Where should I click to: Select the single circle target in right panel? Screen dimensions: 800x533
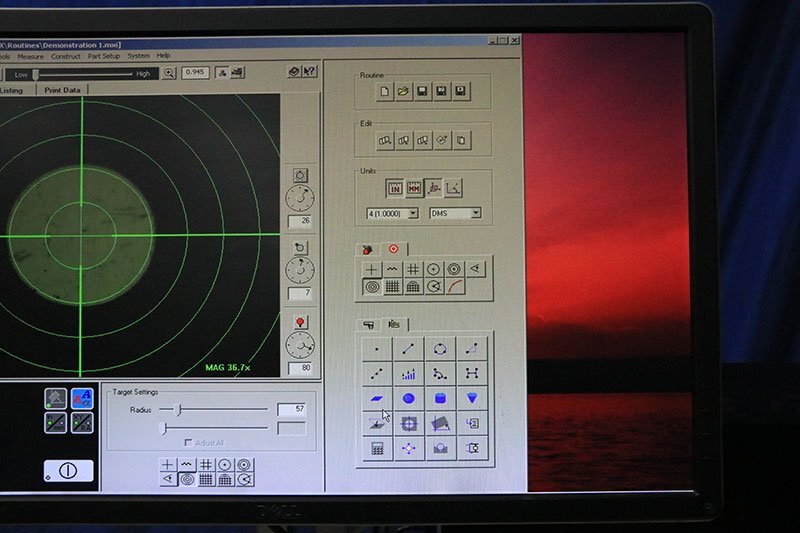coord(434,269)
